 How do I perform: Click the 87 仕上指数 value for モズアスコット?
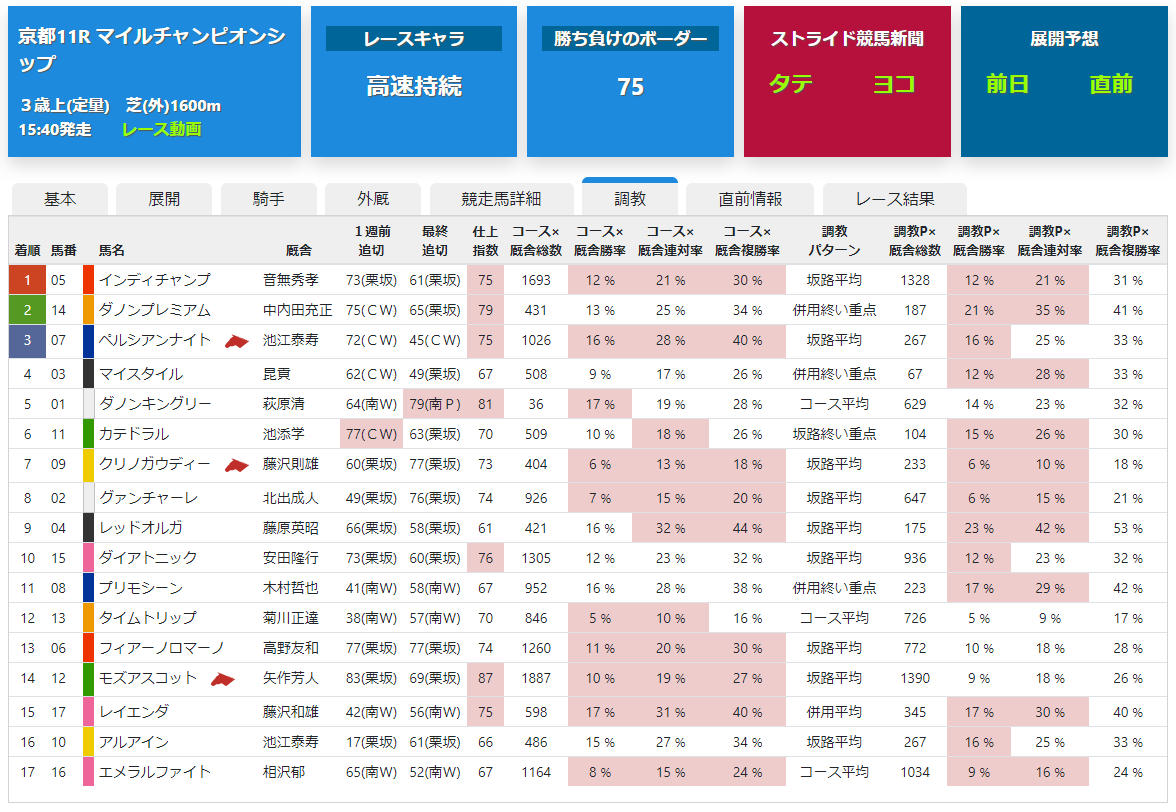coord(485,678)
